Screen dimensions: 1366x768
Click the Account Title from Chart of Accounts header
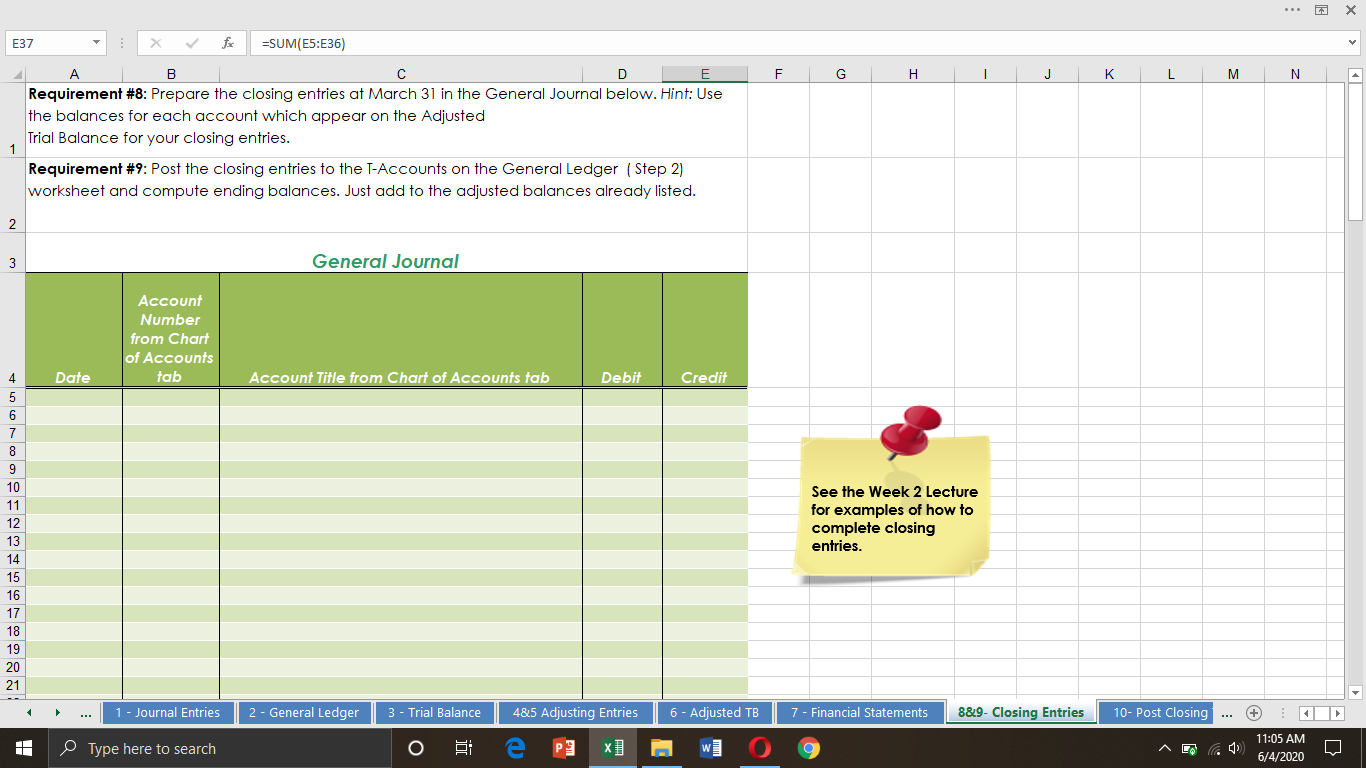[x=401, y=330]
